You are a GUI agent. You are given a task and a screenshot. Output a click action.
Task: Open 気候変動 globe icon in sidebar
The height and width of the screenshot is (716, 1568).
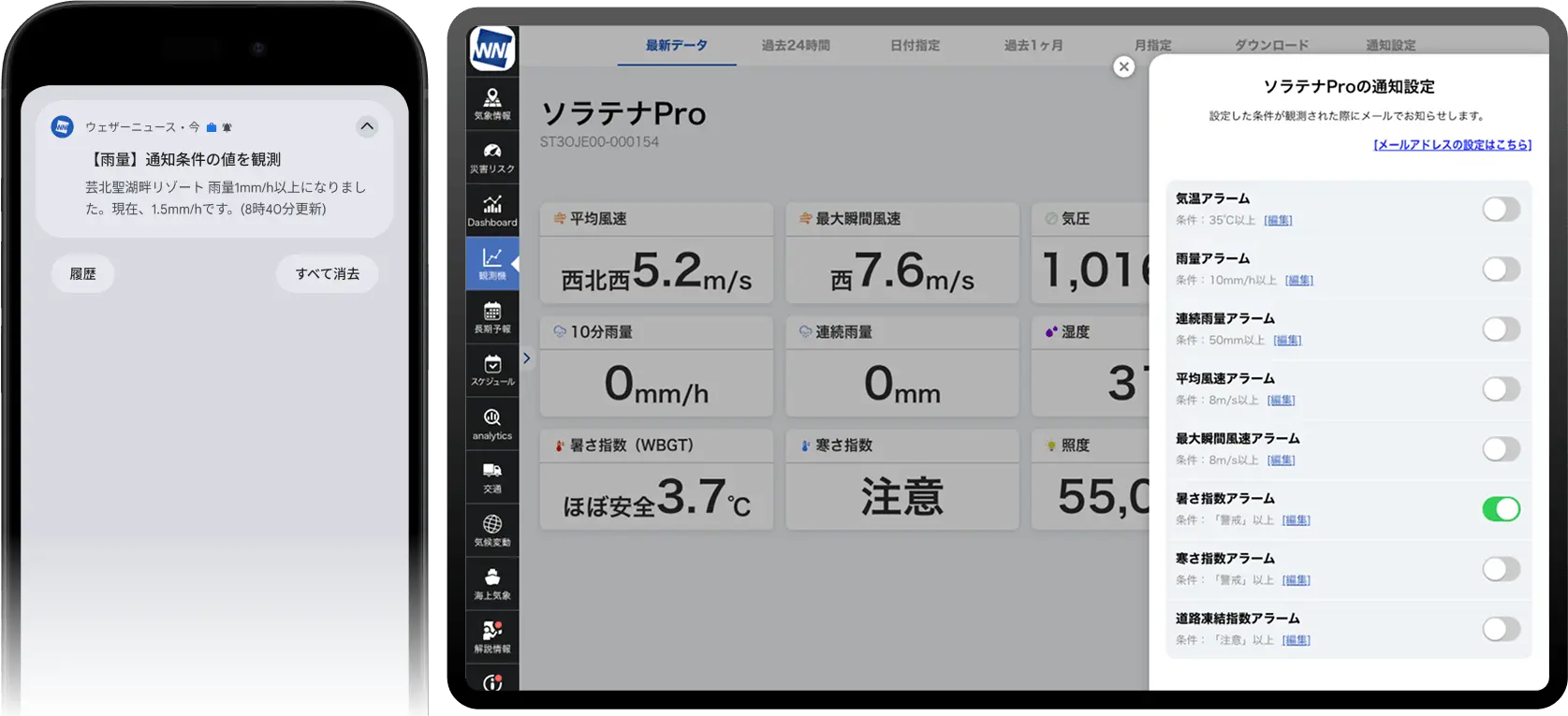pos(492,530)
